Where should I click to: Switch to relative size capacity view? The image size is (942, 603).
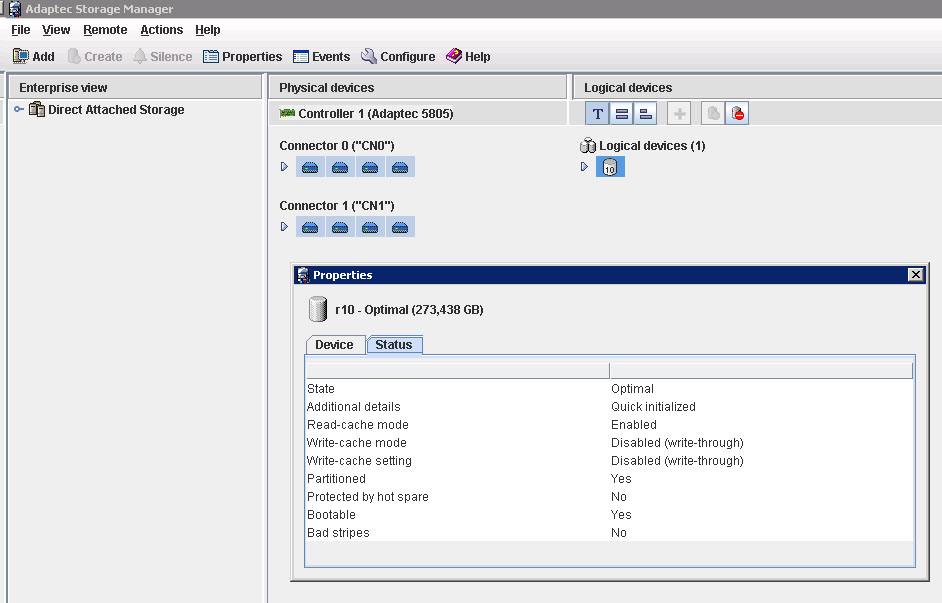pos(645,114)
